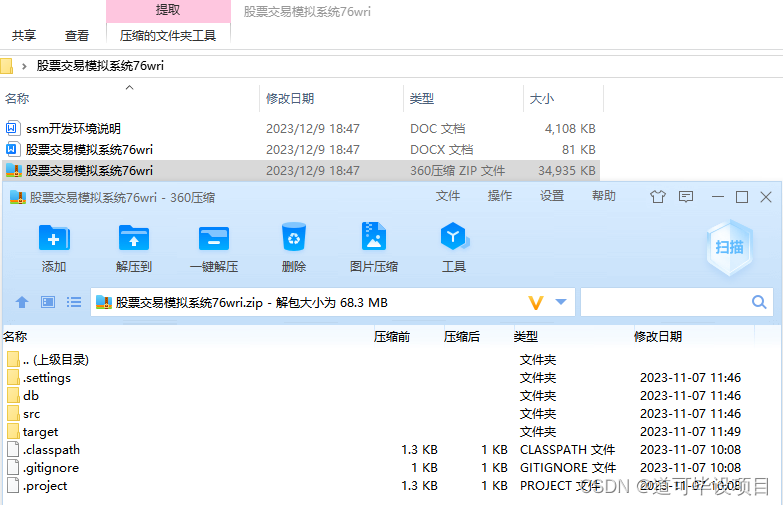
Task: Click the 4,108 KB size cell
Action: (570, 128)
